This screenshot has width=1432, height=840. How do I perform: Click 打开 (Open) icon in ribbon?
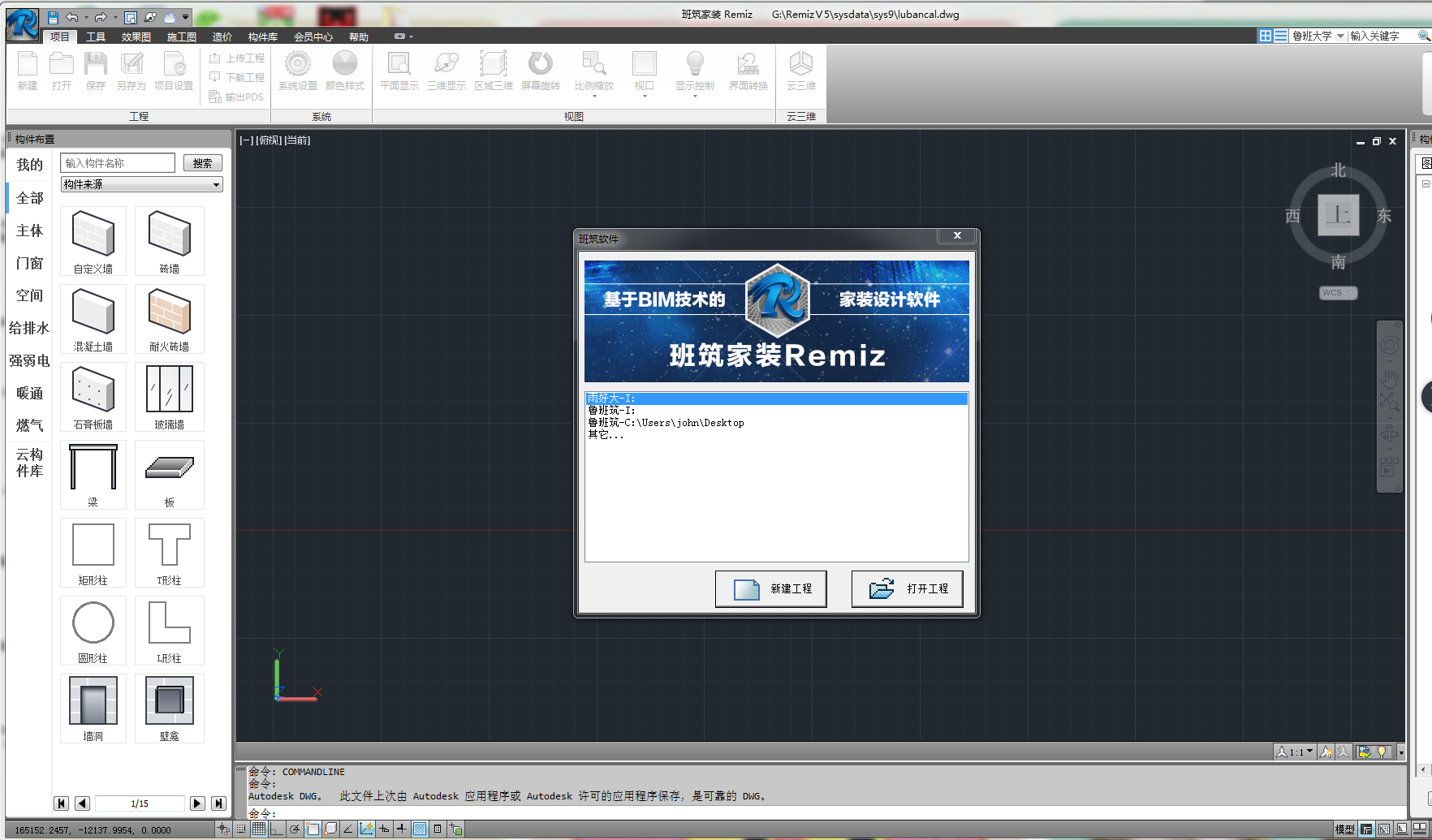point(62,71)
